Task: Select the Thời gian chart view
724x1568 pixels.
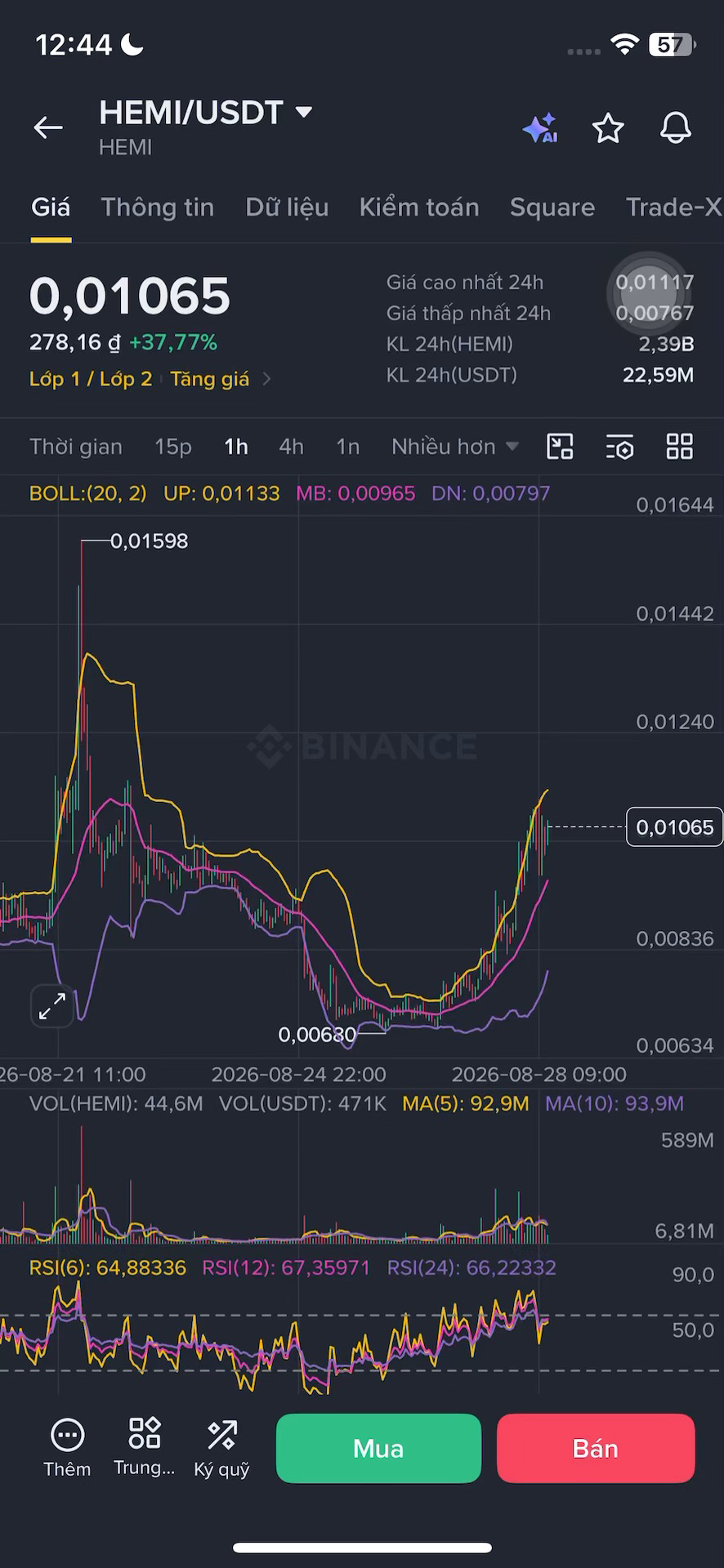Action: pyautogui.click(x=76, y=447)
